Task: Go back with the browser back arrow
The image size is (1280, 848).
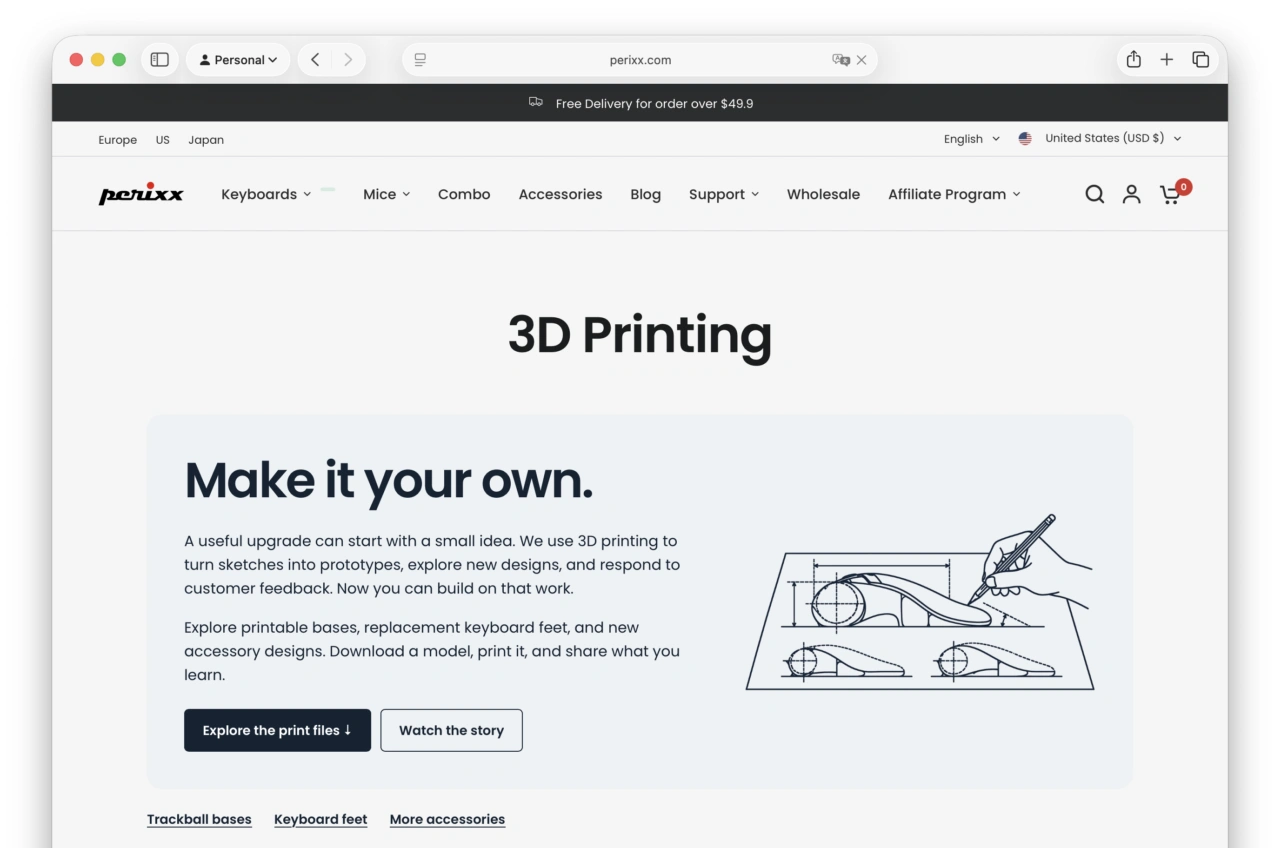Action: point(315,60)
